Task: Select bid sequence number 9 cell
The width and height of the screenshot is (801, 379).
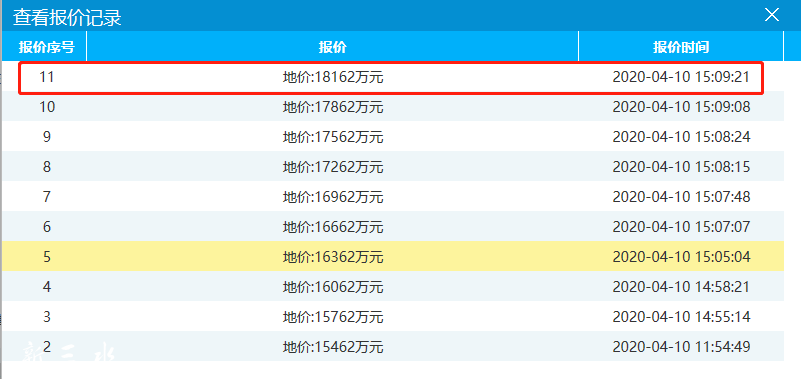Action: click(46, 137)
